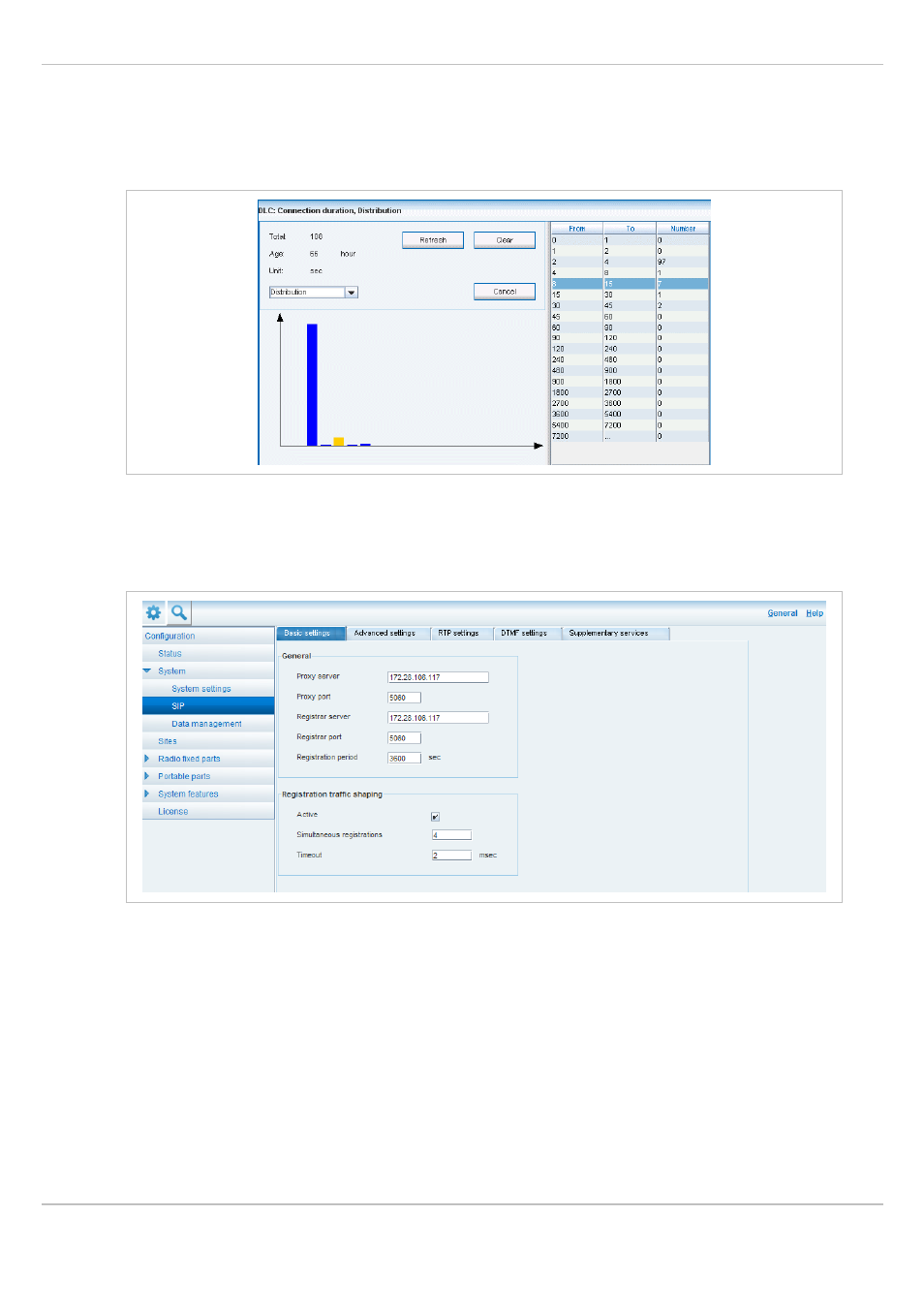
Task: Open the gear configuration icon
Action: (x=153, y=612)
